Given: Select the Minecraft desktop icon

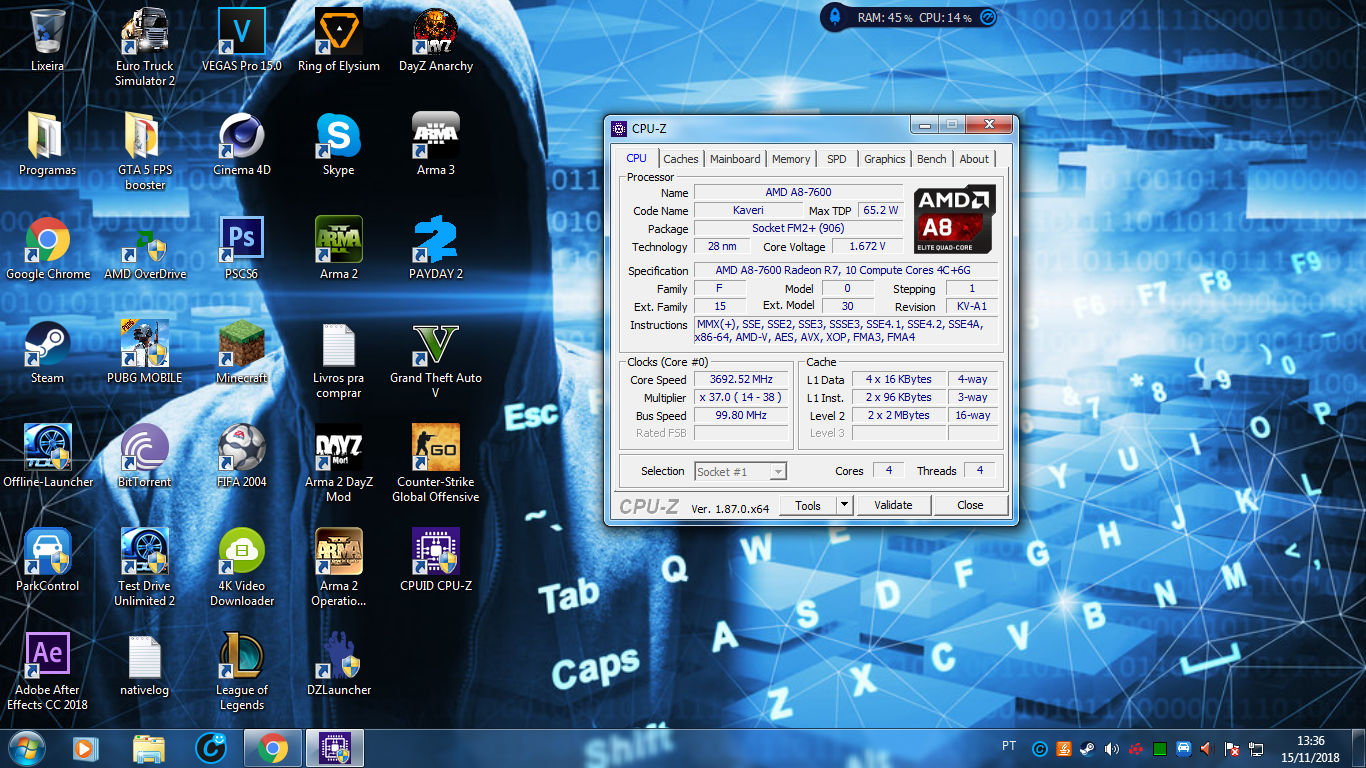Looking at the screenshot, I should 242,352.
